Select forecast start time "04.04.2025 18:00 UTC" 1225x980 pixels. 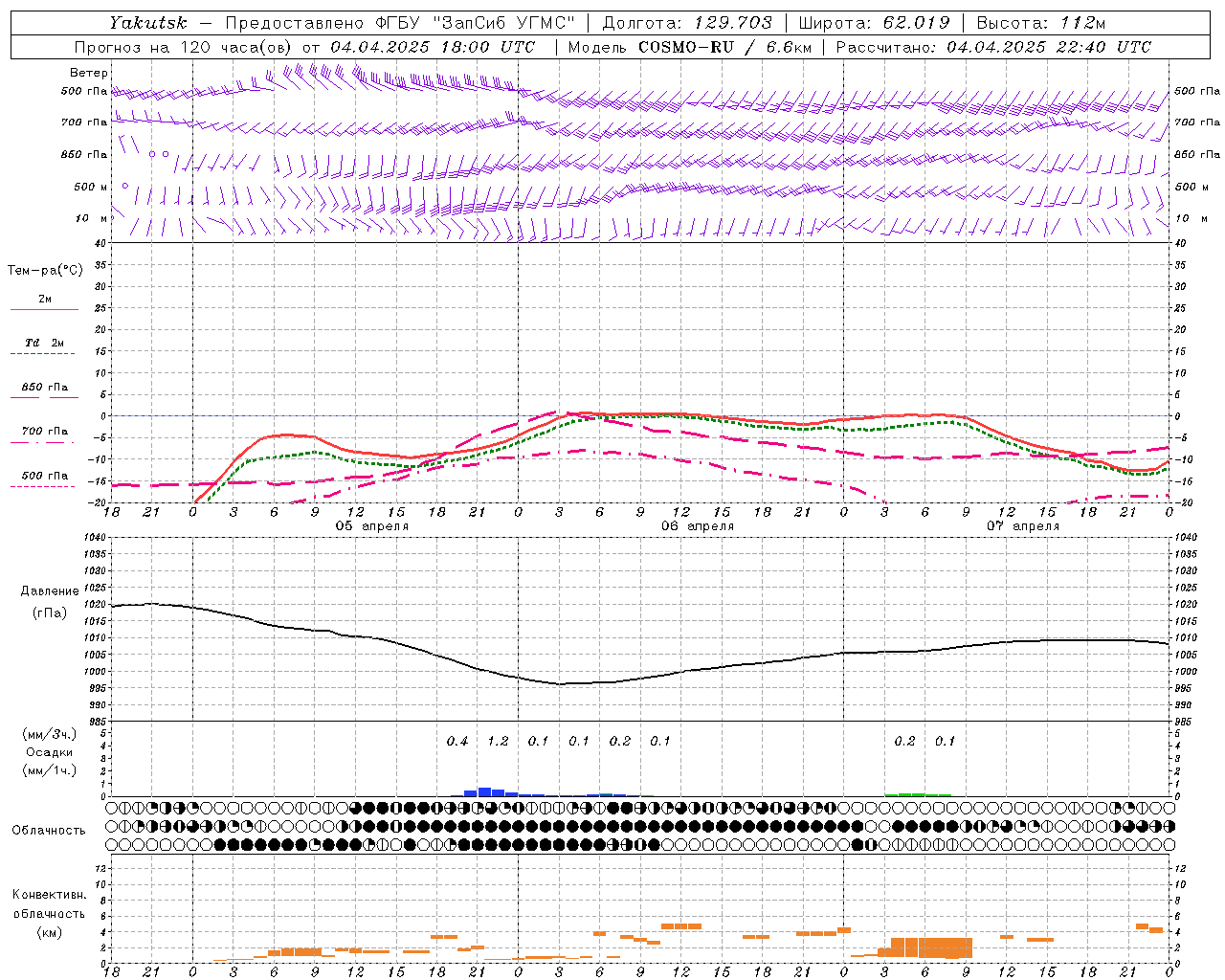(x=433, y=47)
